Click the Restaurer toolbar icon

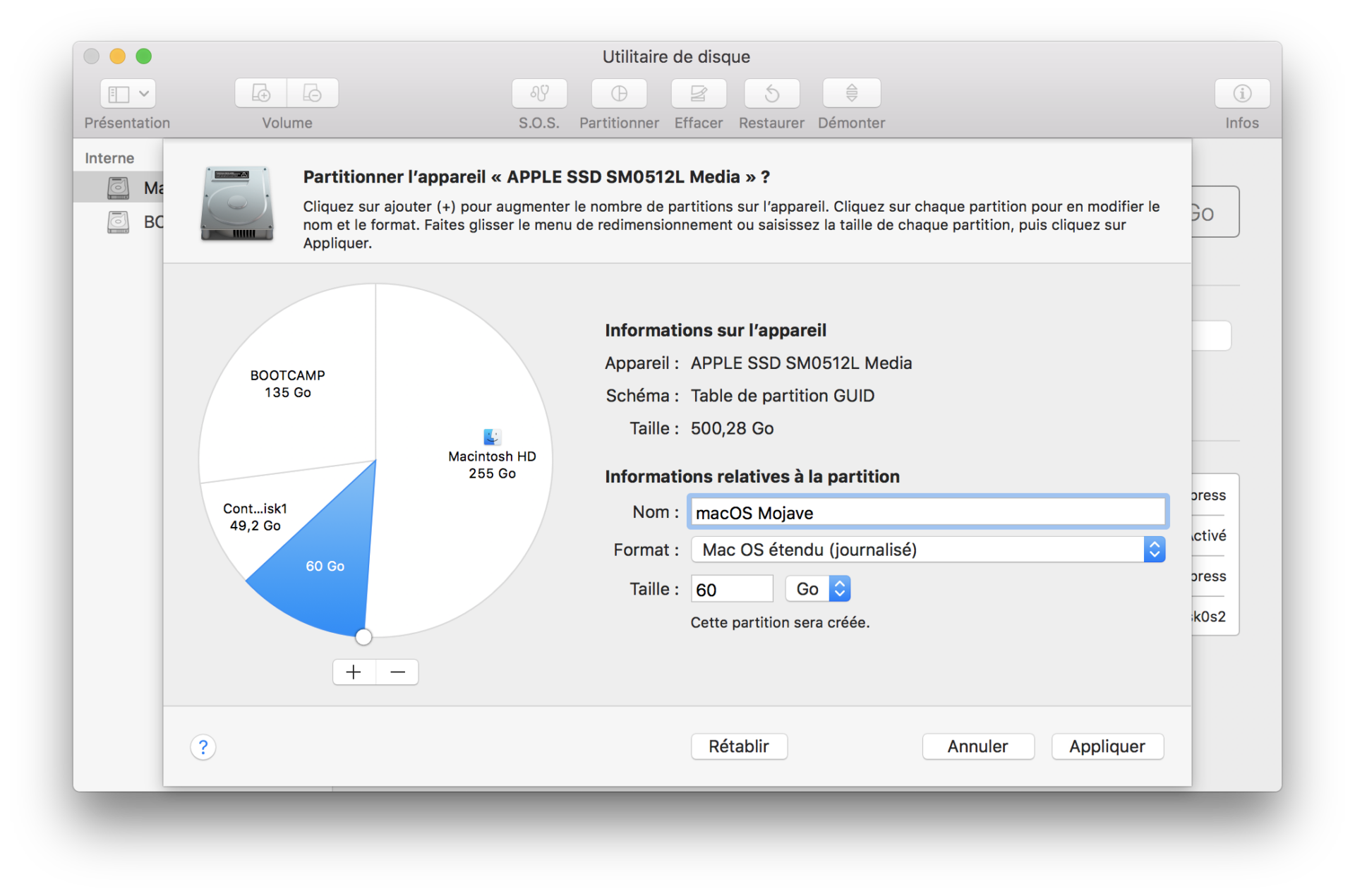pyautogui.click(x=771, y=93)
